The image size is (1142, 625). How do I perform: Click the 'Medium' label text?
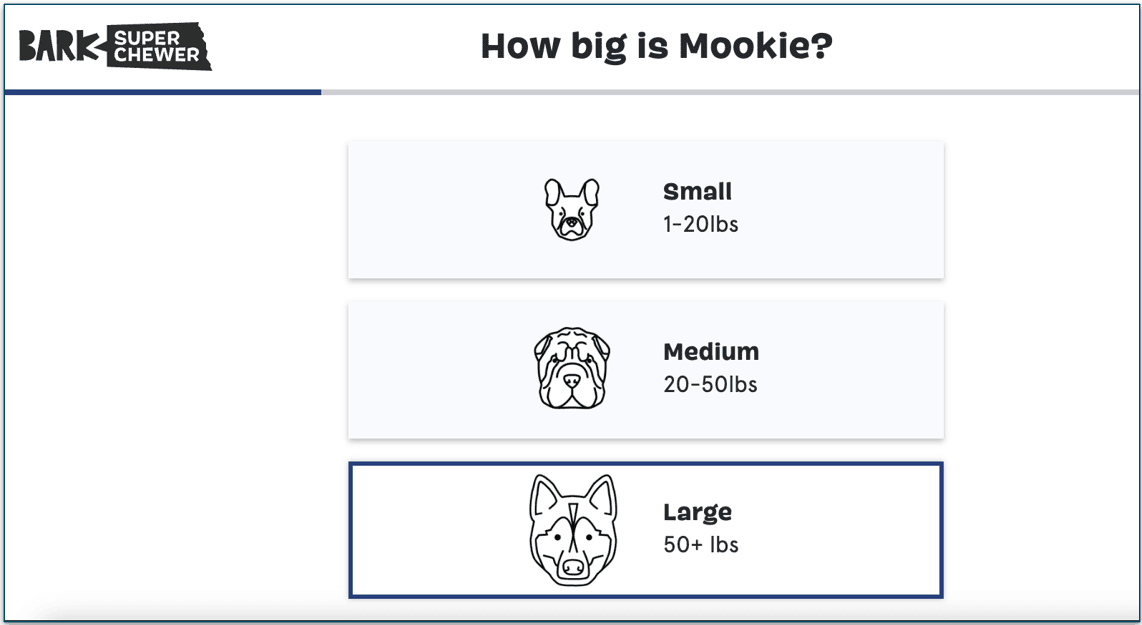click(710, 351)
